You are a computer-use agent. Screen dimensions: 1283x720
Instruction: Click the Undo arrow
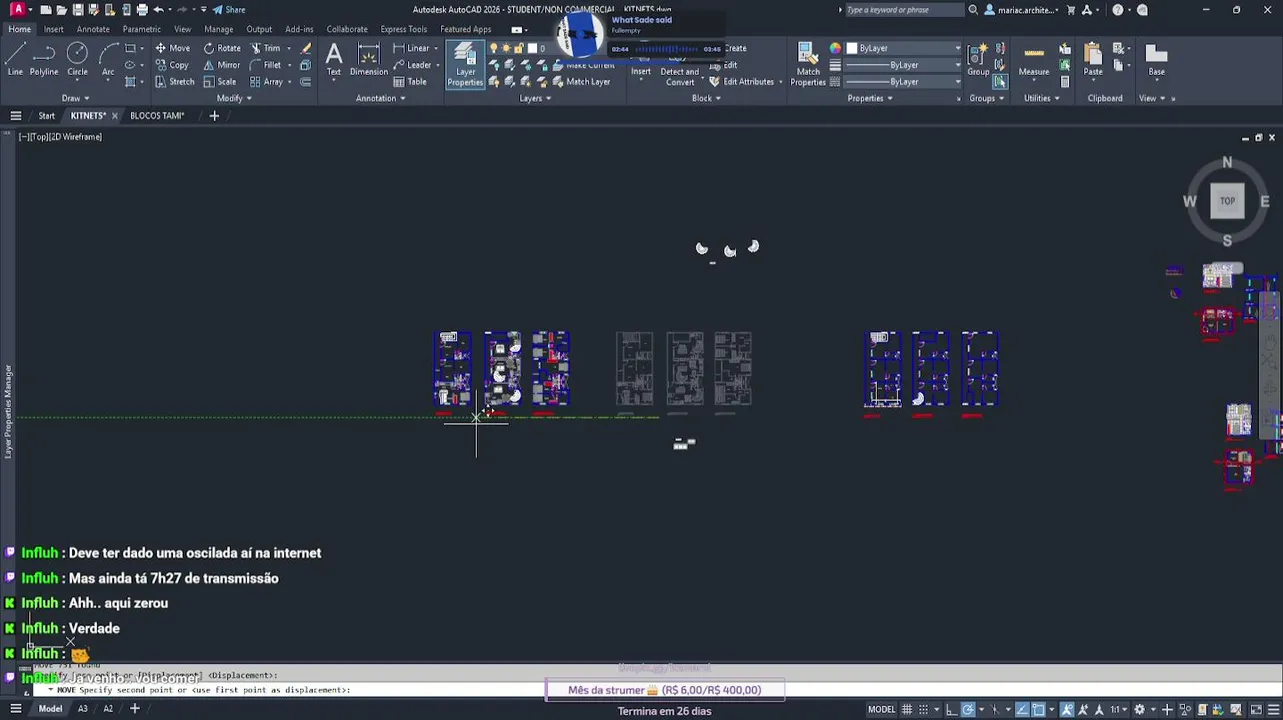(x=158, y=10)
